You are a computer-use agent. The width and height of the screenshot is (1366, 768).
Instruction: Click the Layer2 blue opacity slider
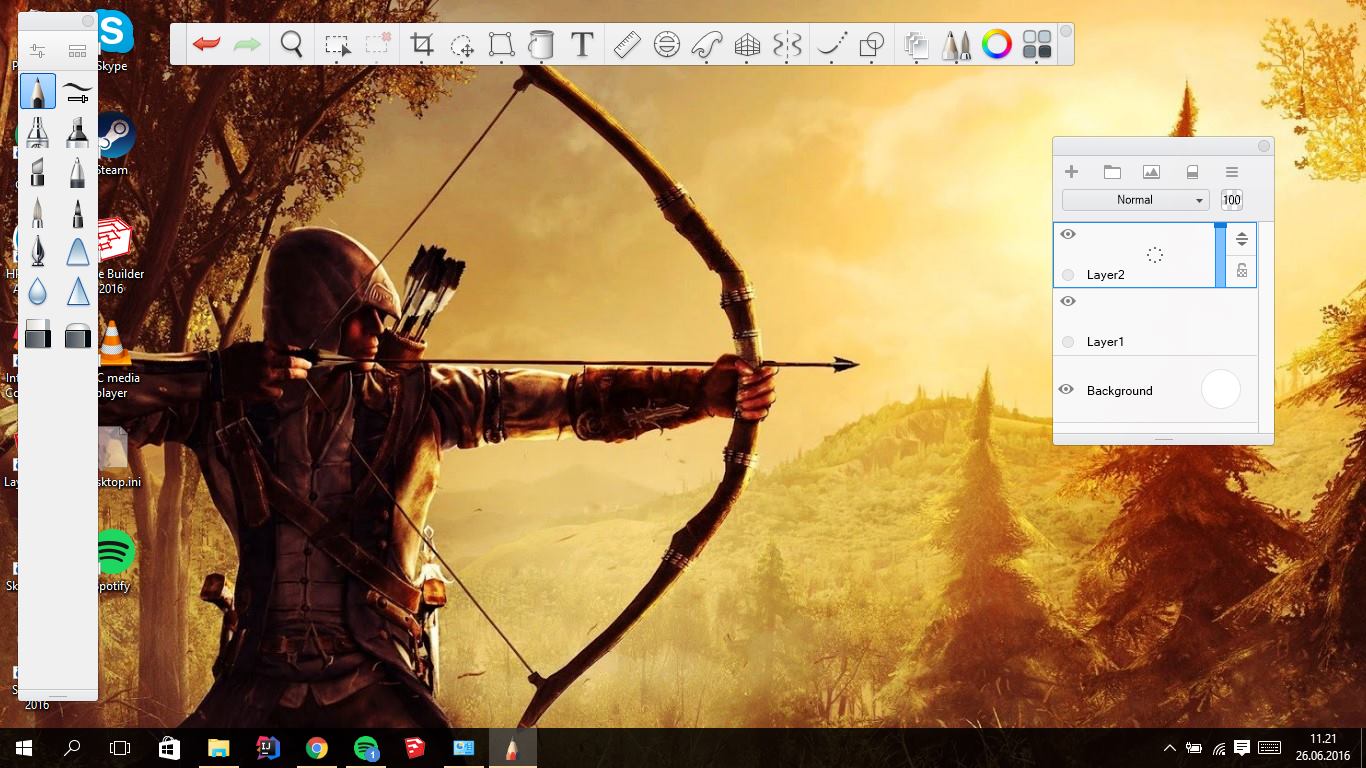click(x=1220, y=255)
